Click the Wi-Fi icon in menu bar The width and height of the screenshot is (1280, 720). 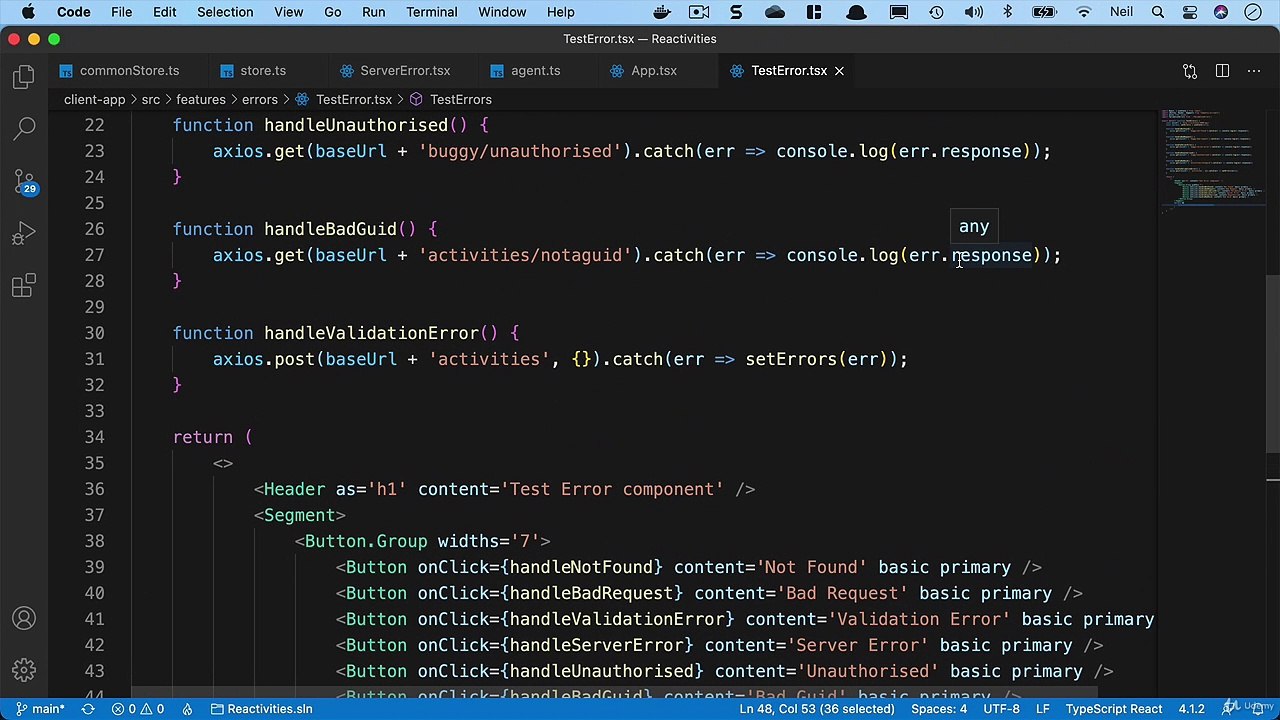click(x=1084, y=12)
